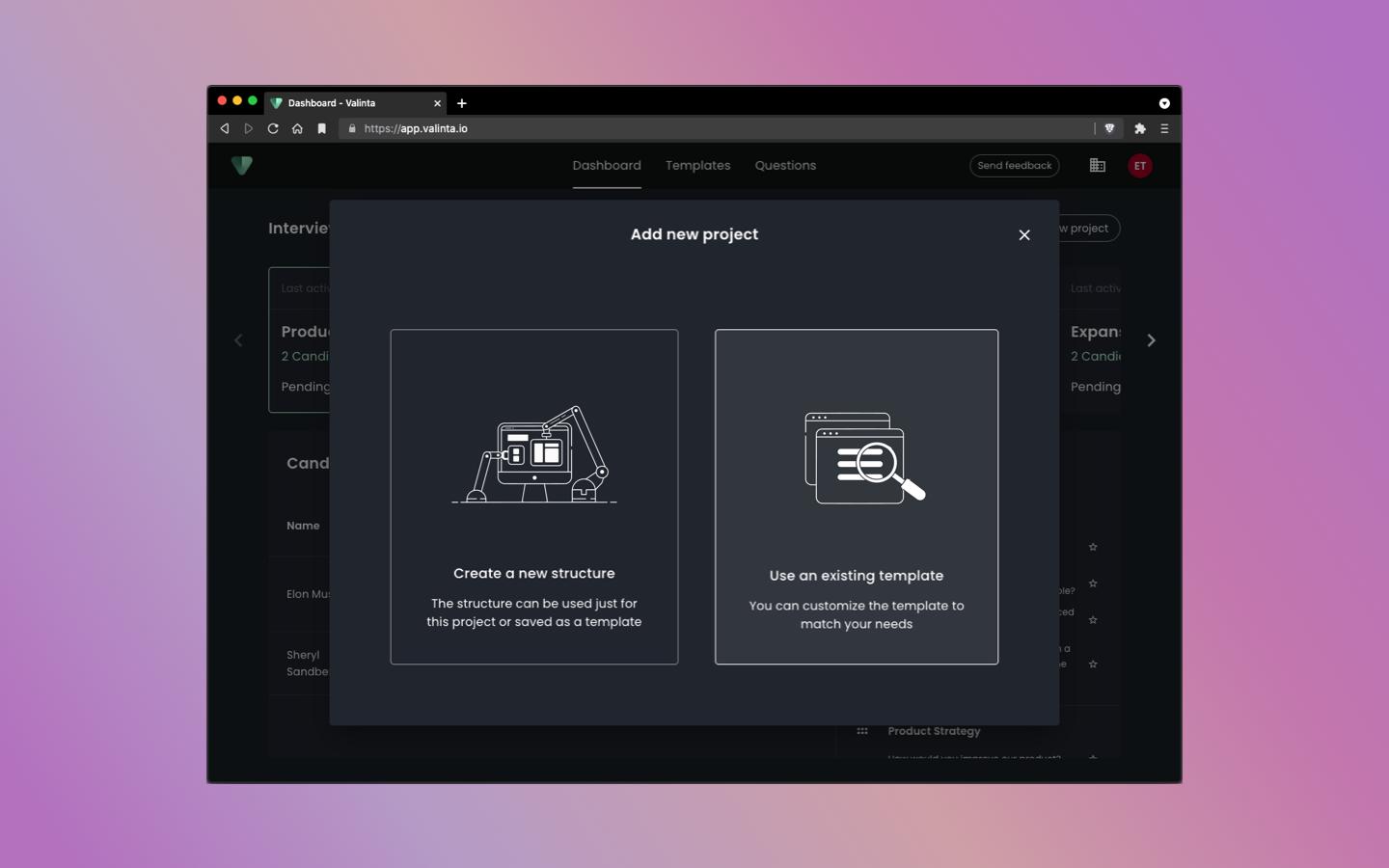Switch to the Templates section
The height and width of the screenshot is (868, 1389).
coord(697,165)
